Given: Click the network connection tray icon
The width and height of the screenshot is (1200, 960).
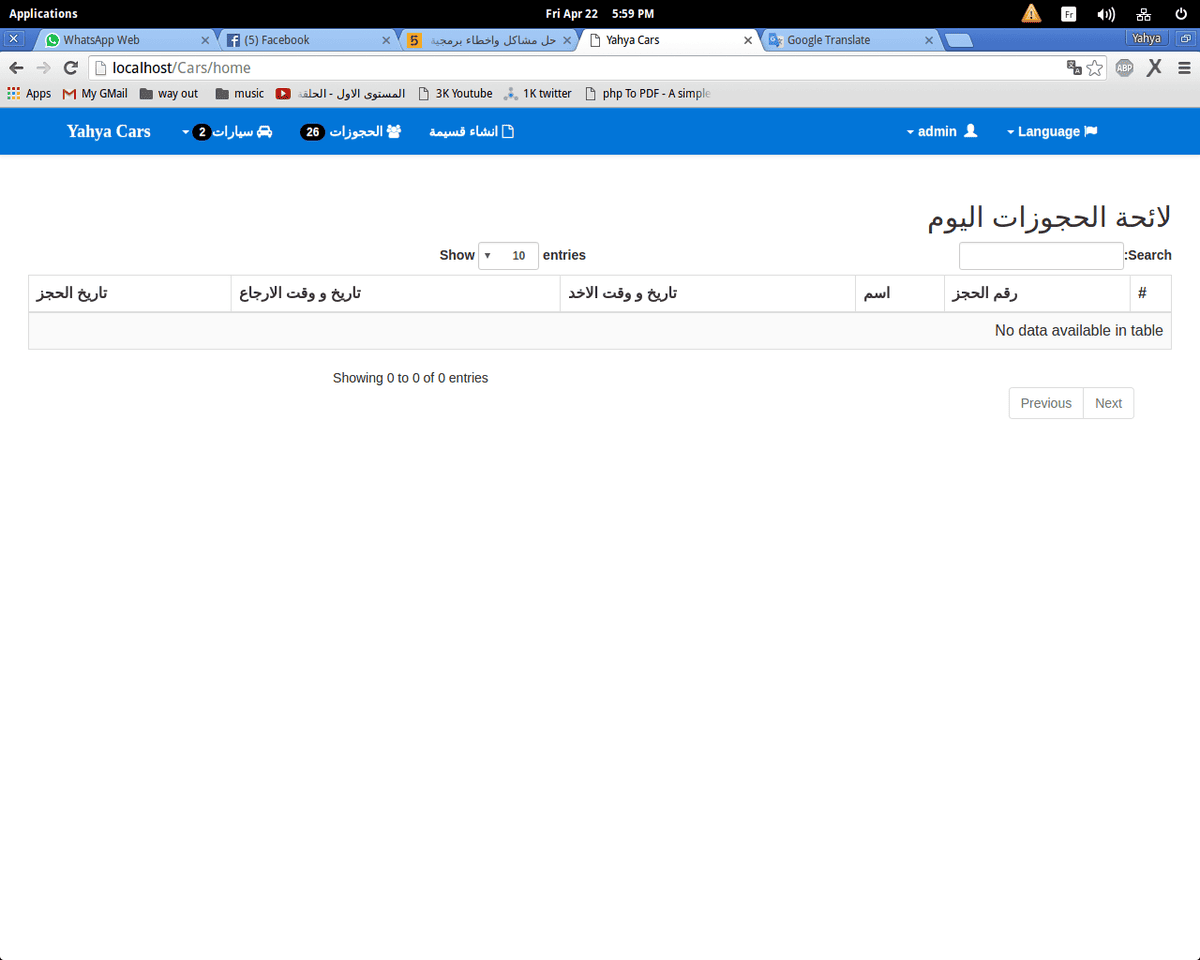Looking at the screenshot, I should point(1143,14).
